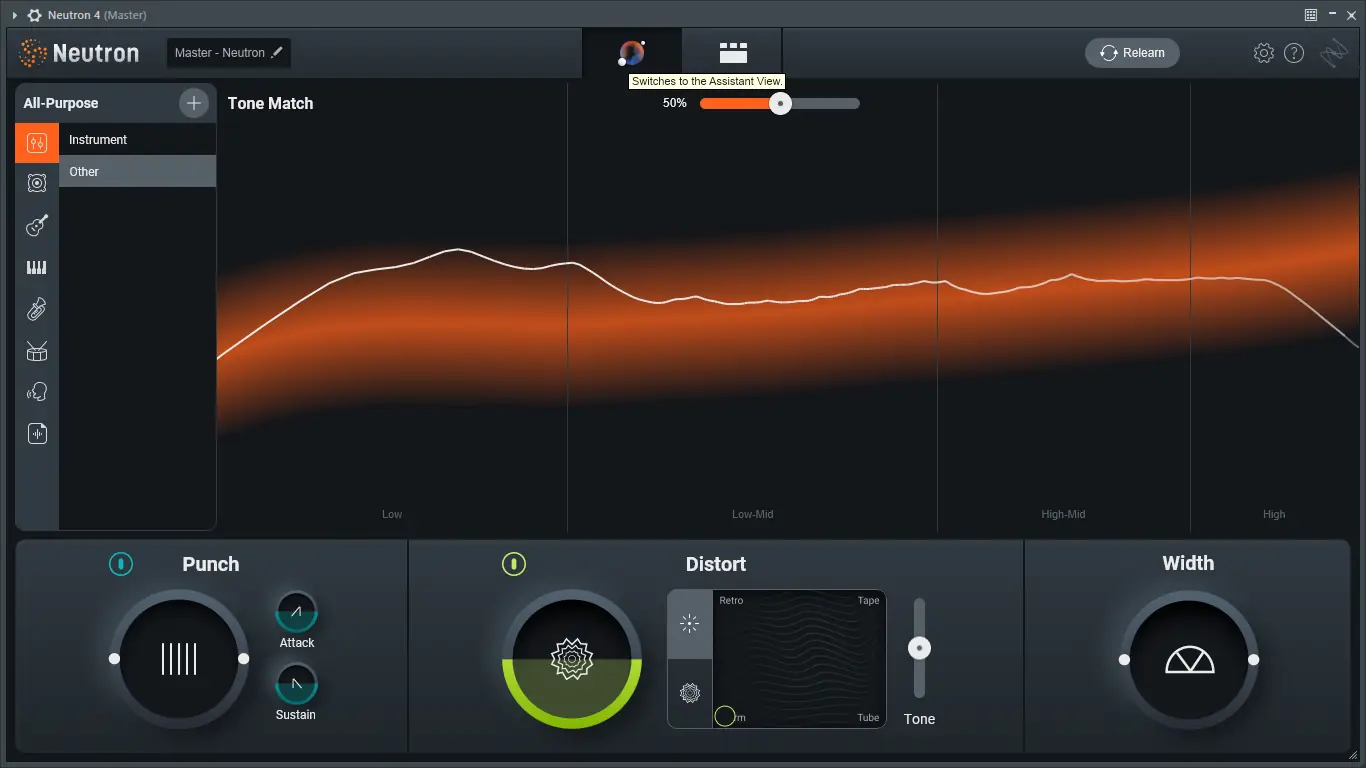Viewport: 1366px width, 768px height.
Task: Click the Distort main dial
Action: (x=572, y=659)
